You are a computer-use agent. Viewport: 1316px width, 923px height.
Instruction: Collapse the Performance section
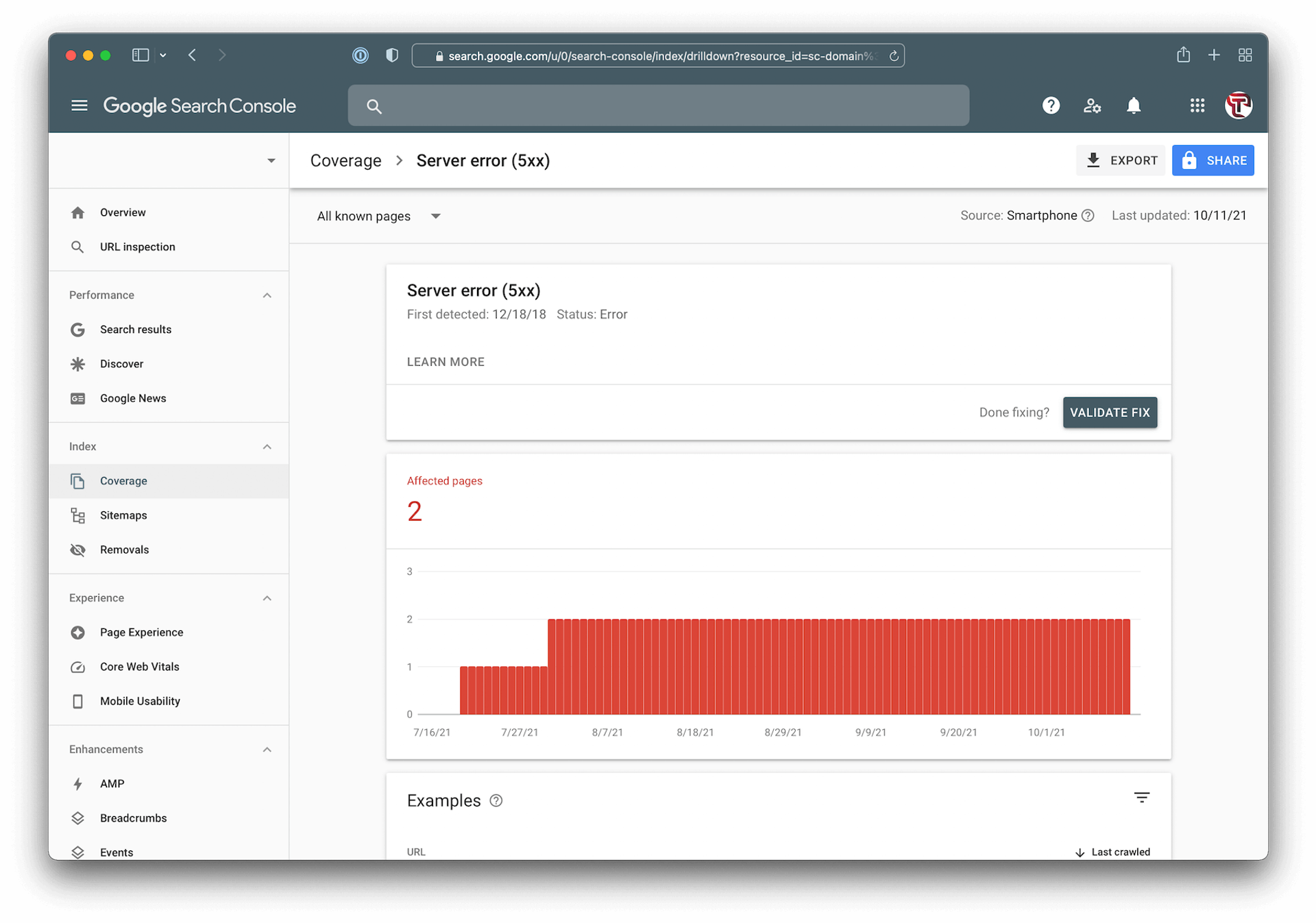(x=267, y=295)
